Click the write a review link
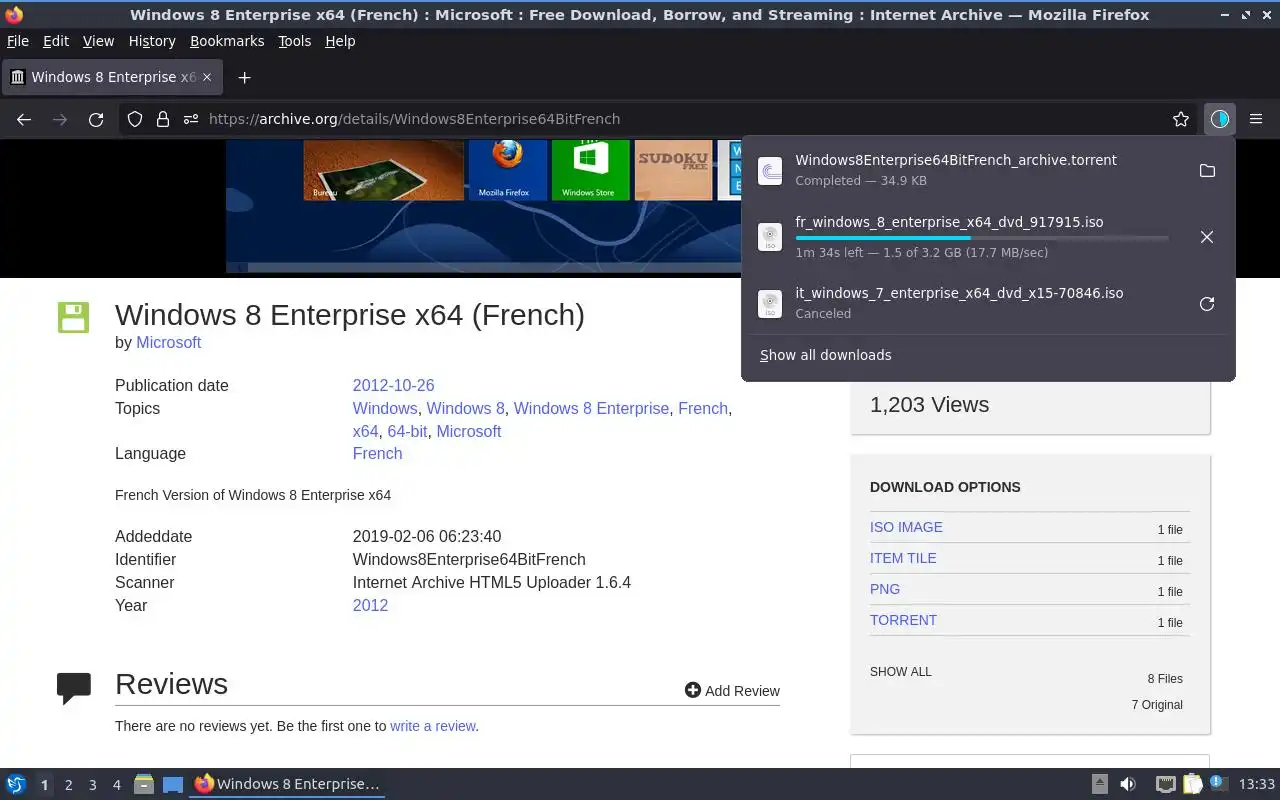 pos(433,726)
